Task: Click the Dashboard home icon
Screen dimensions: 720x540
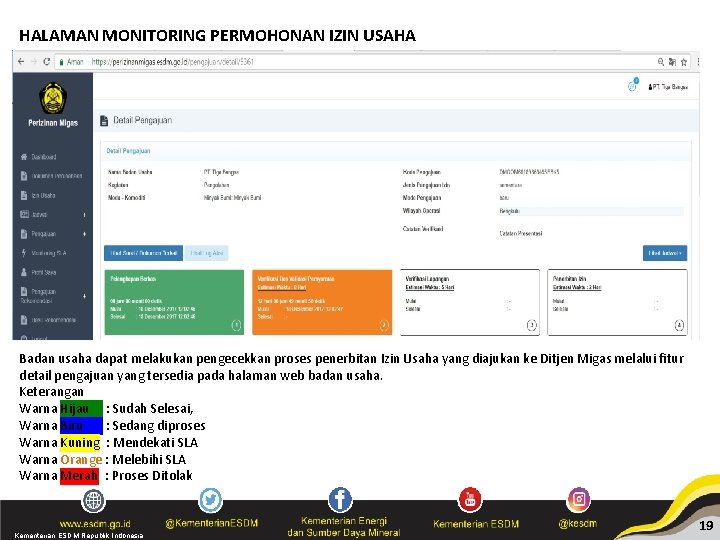Action: coord(24,157)
